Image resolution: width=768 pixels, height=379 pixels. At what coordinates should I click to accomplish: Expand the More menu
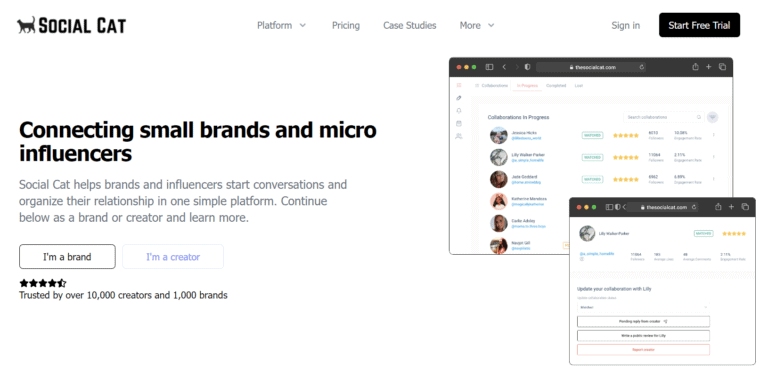pos(477,25)
